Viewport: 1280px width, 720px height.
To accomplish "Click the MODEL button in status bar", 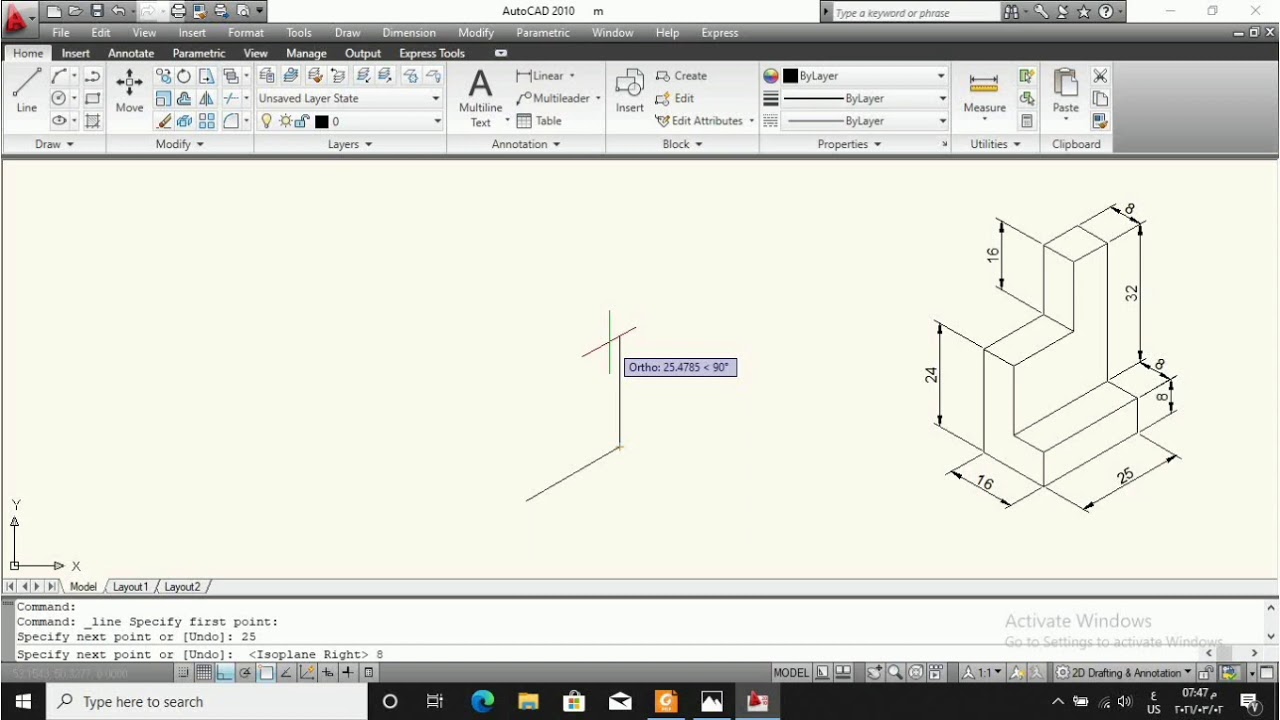I will coord(791,673).
